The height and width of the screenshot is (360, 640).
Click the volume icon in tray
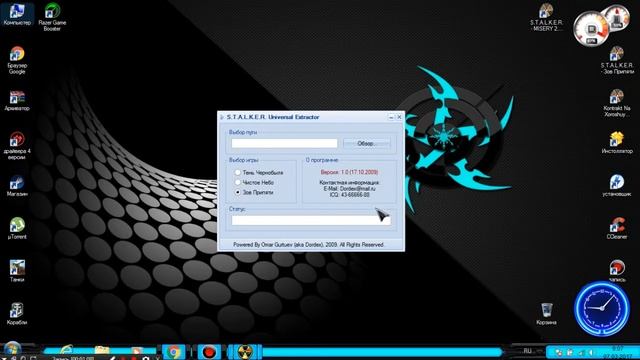pos(591,352)
